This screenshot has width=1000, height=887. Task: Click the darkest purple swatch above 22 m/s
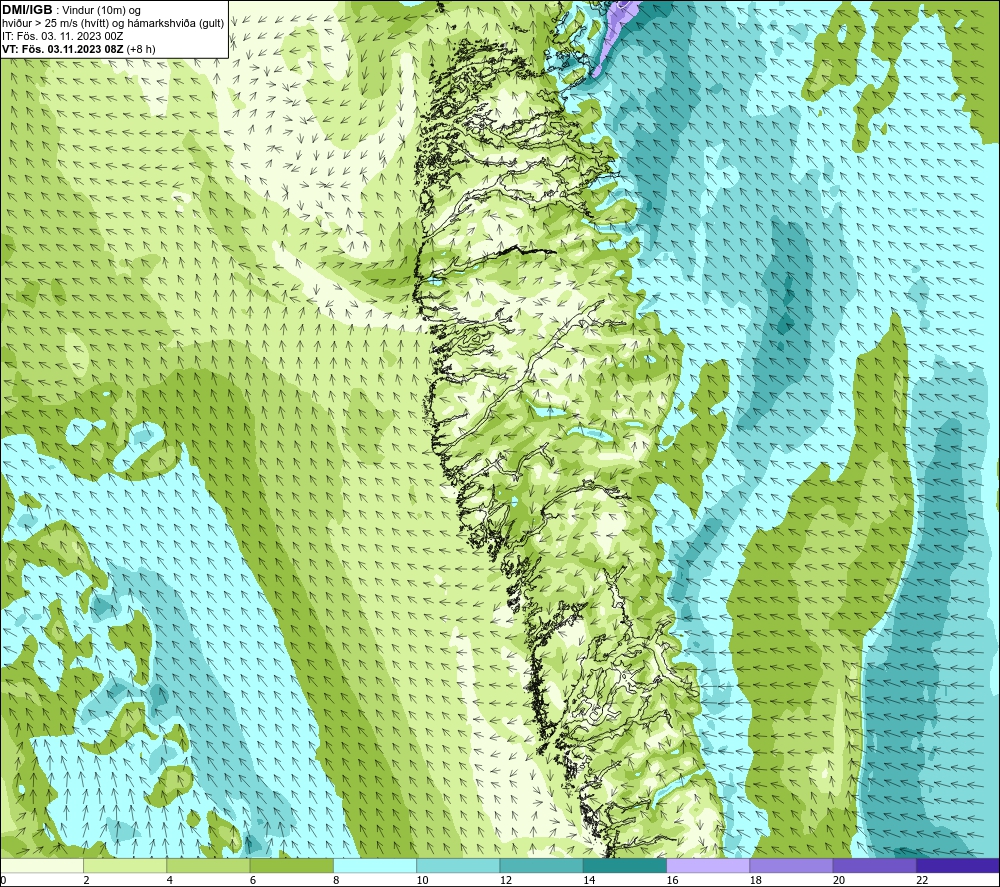point(958,865)
